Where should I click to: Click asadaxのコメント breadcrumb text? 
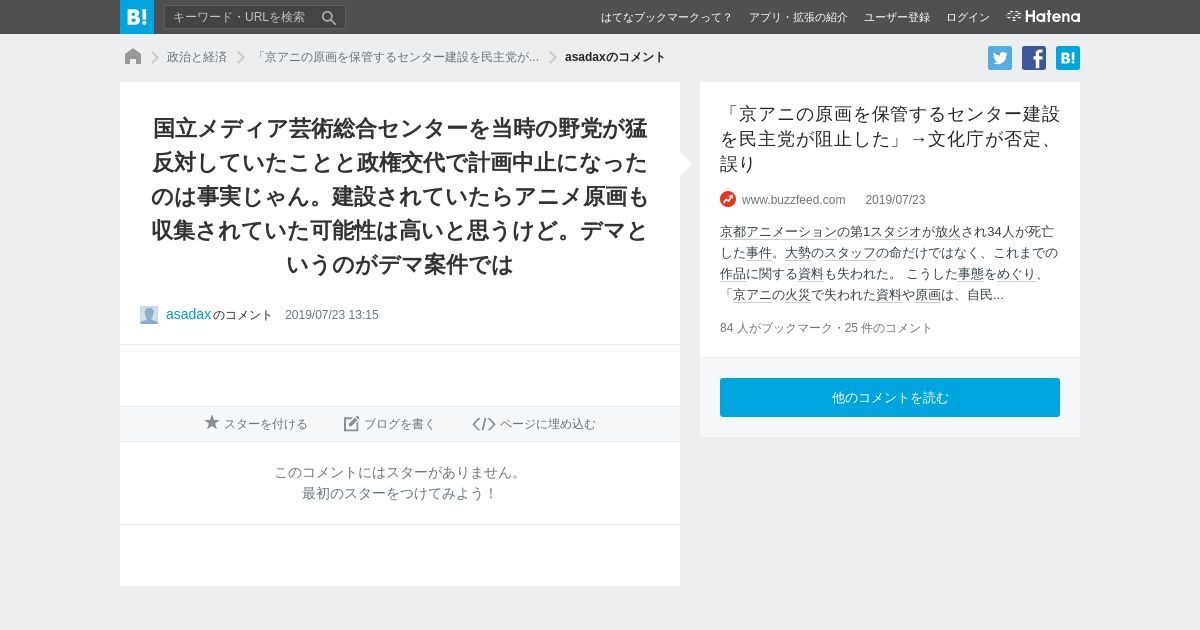(x=615, y=57)
